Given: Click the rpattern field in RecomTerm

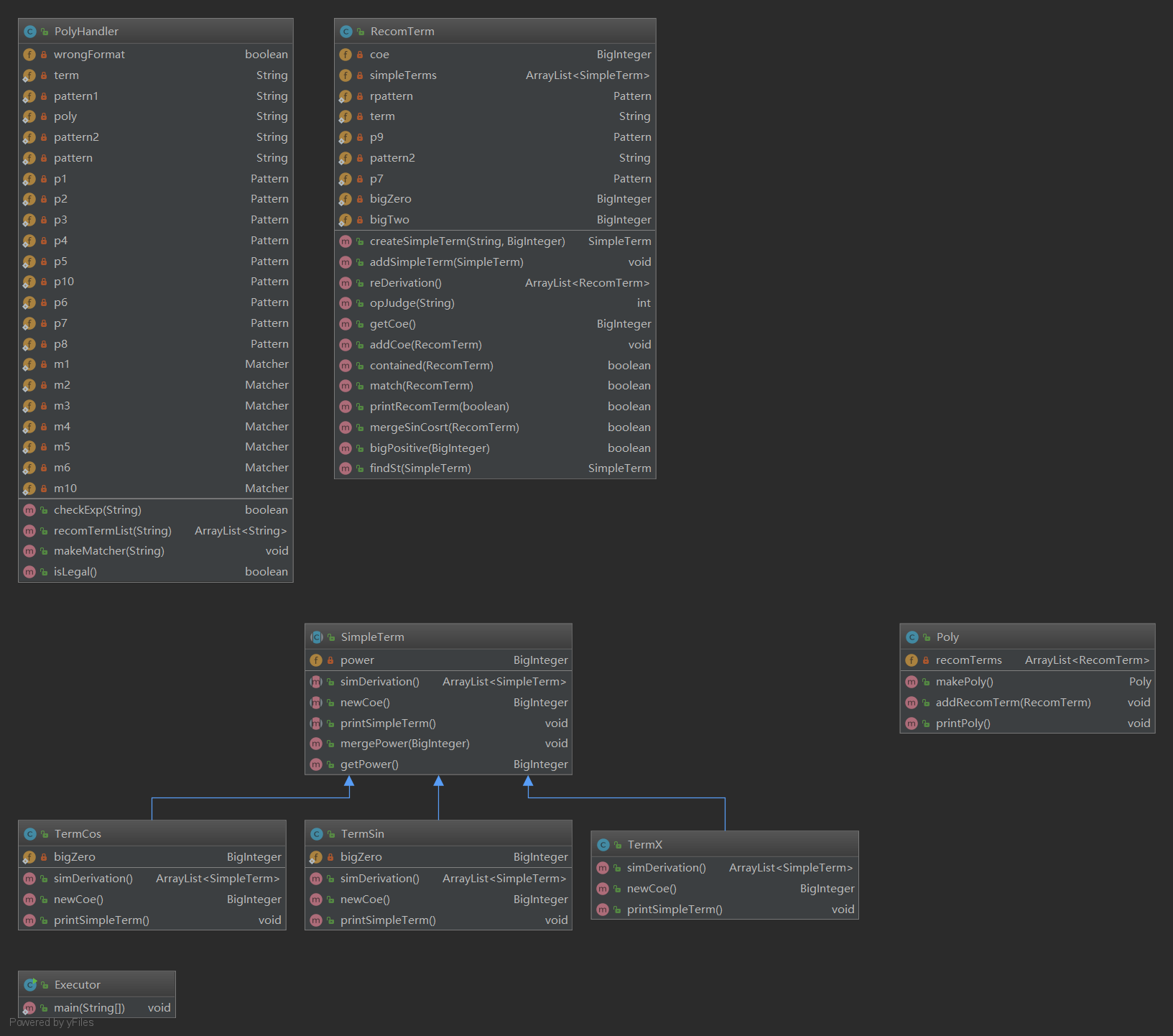Looking at the screenshot, I should point(495,96).
